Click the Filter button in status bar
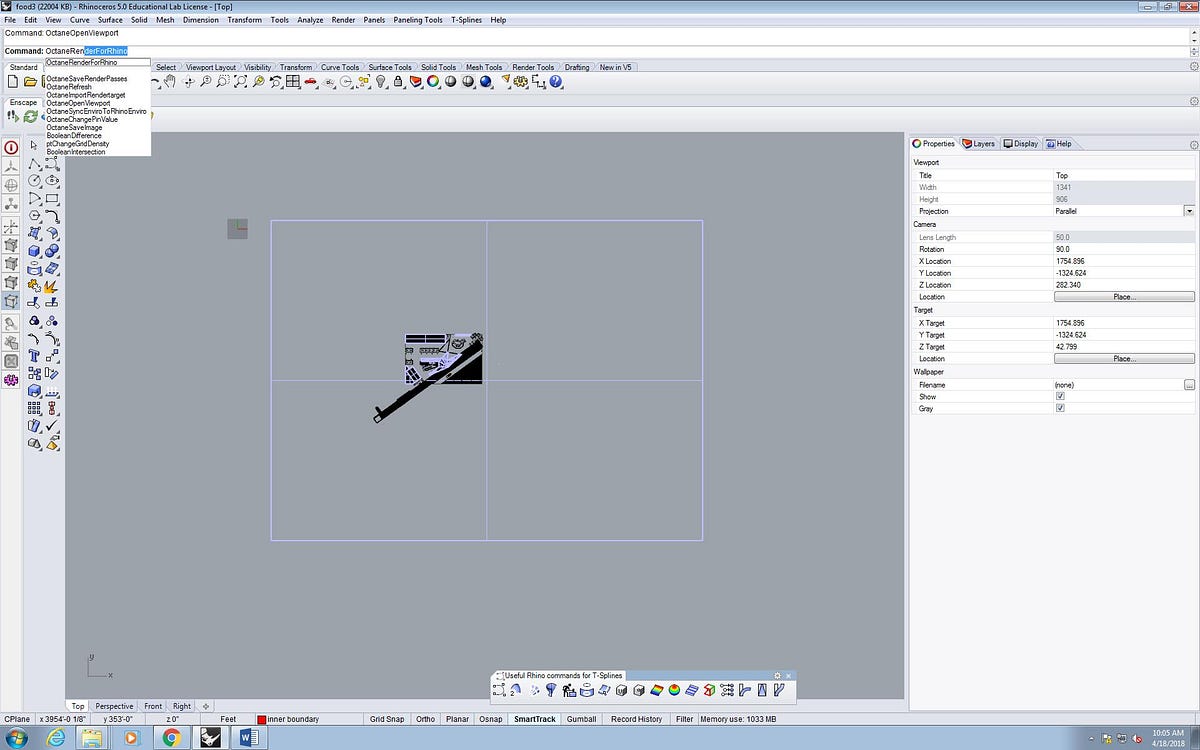Viewport: 1200px width, 750px height. [684, 719]
